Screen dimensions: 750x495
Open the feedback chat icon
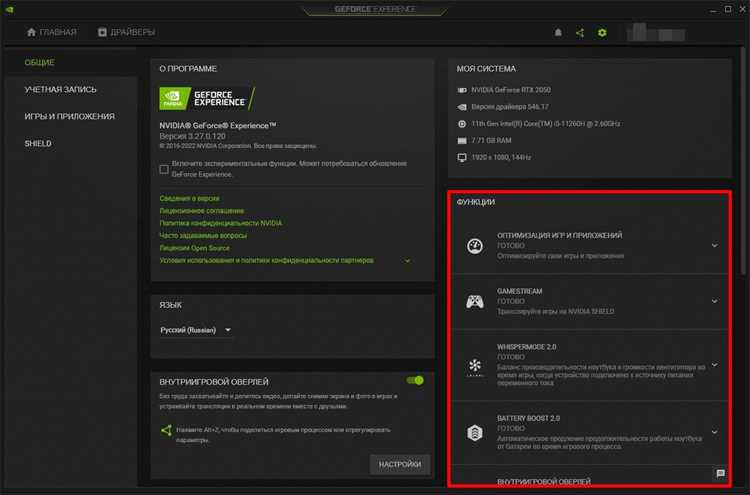pyautogui.click(x=720, y=473)
